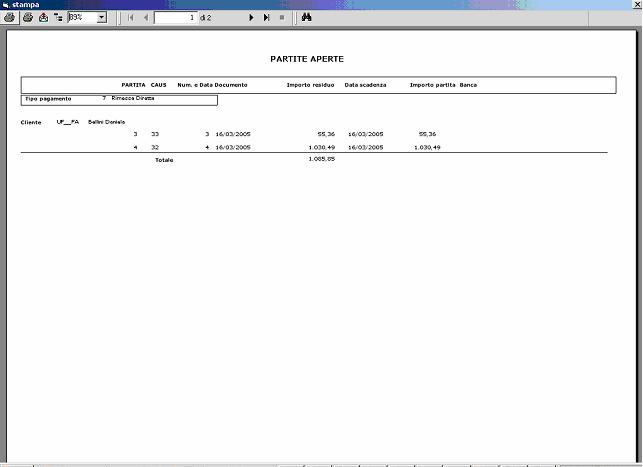643x467 pixels.
Task: Click causale code 33
Action: 155,134
